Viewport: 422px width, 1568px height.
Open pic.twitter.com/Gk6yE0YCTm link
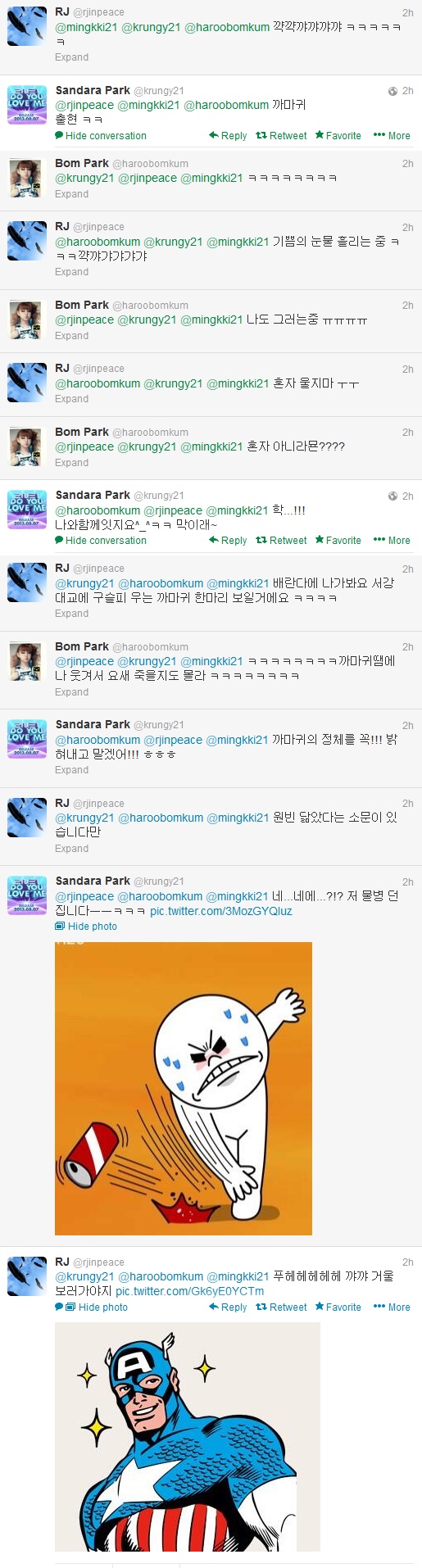click(x=190, y=1291)
